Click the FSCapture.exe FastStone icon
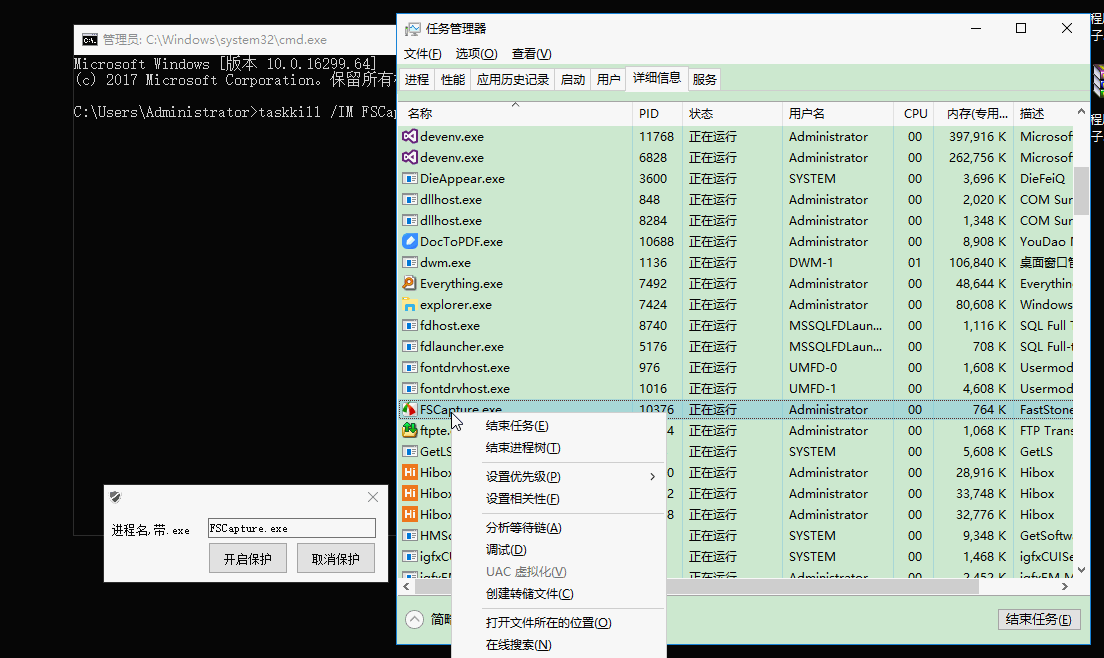The height and width of the screenshot is (658, 1104). tap(410, 409)
